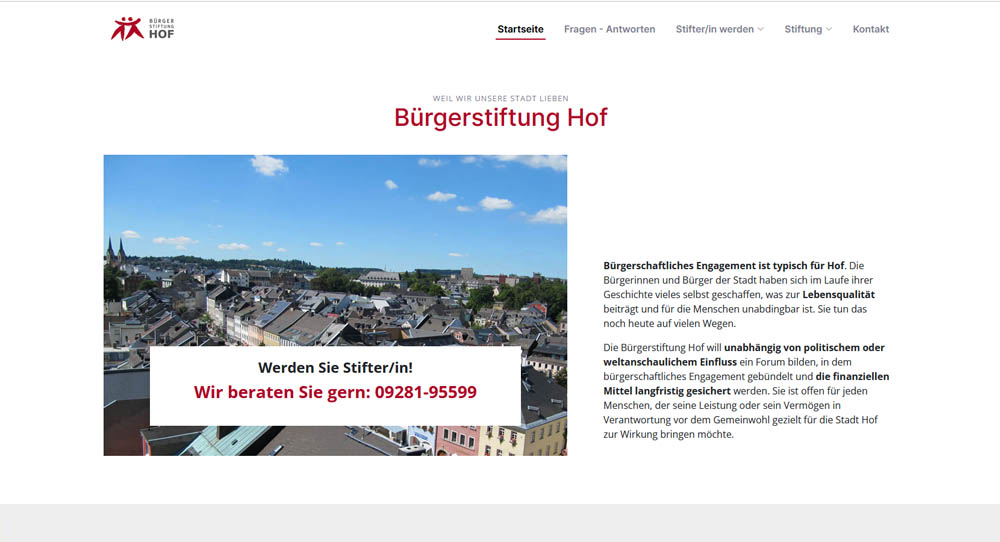Click 'unabhängig von politischem oder' bold text
1000x542 pixels.
(x=804, y=348)
